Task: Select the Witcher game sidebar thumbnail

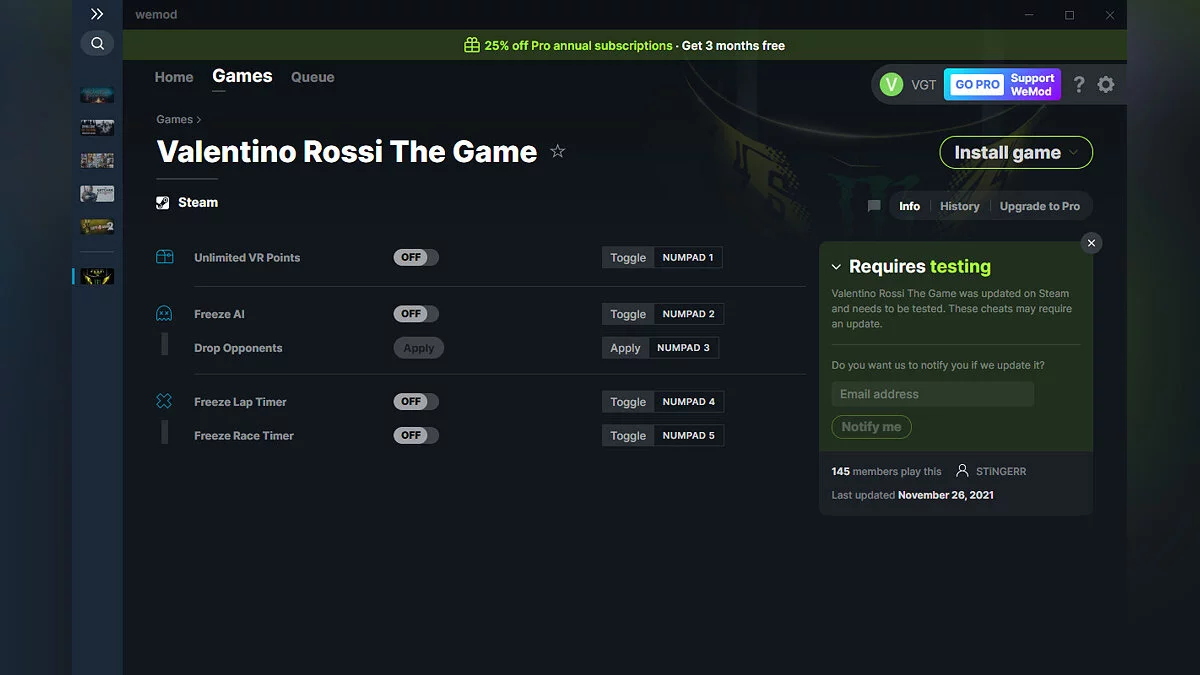Action: click(97, 193)
